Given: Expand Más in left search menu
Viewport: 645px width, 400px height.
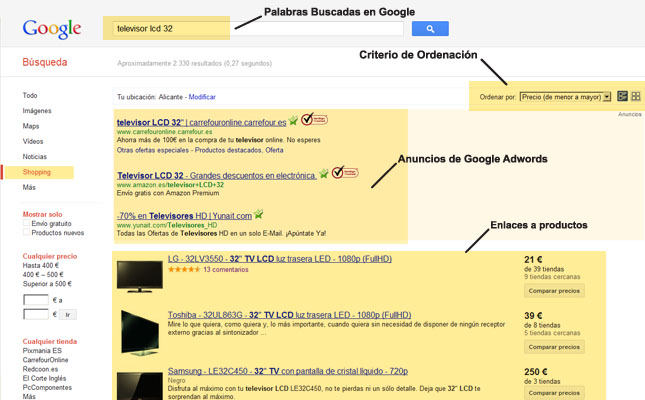Looking at the screenshot, I should pos(29,187).
